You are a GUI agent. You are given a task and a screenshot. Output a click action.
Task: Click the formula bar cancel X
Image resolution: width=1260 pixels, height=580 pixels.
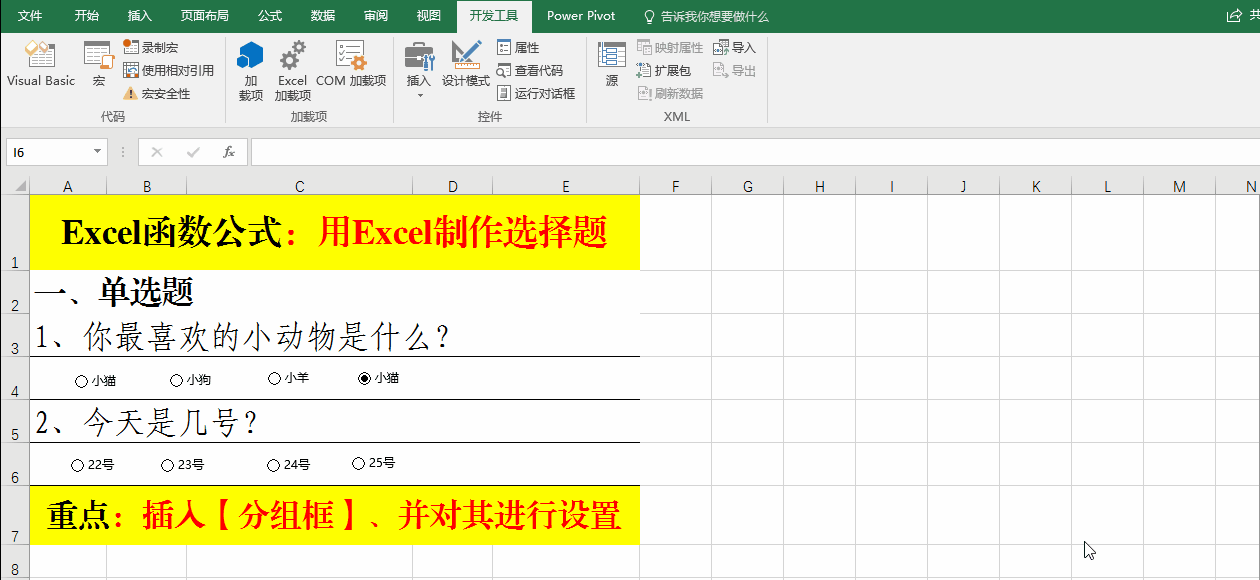coord(156,152)
